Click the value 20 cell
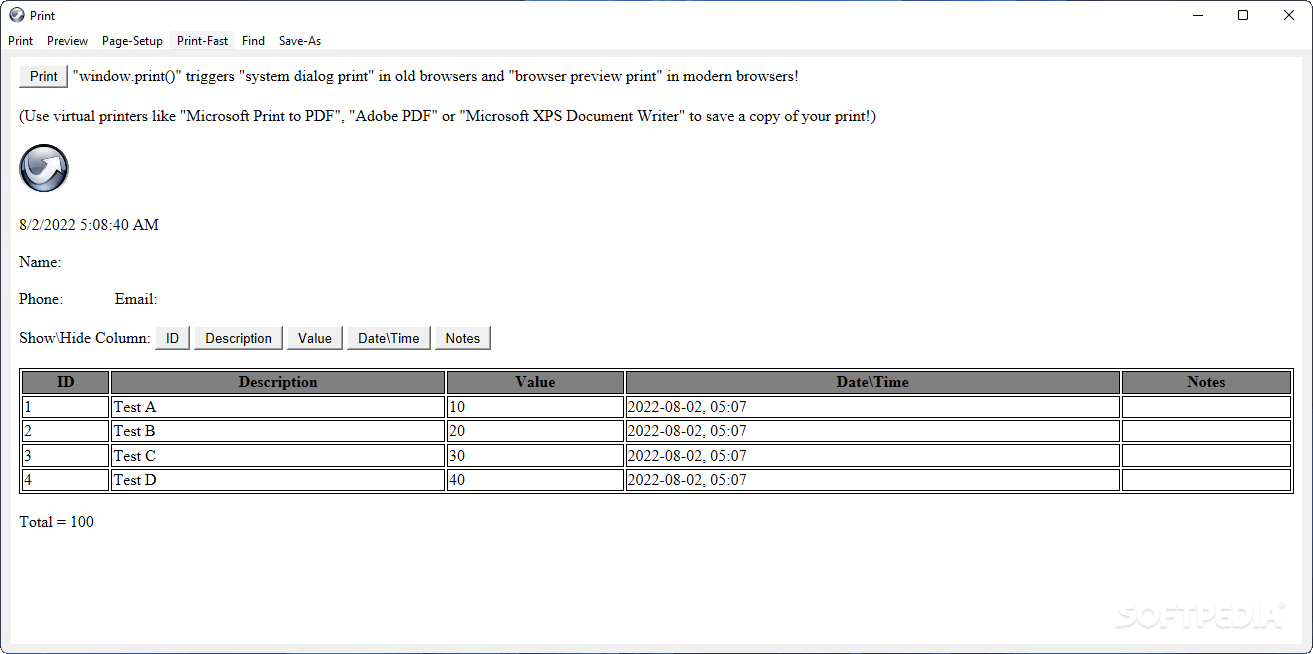Screen dimensions: 1313x654 (x=536, y=431)
